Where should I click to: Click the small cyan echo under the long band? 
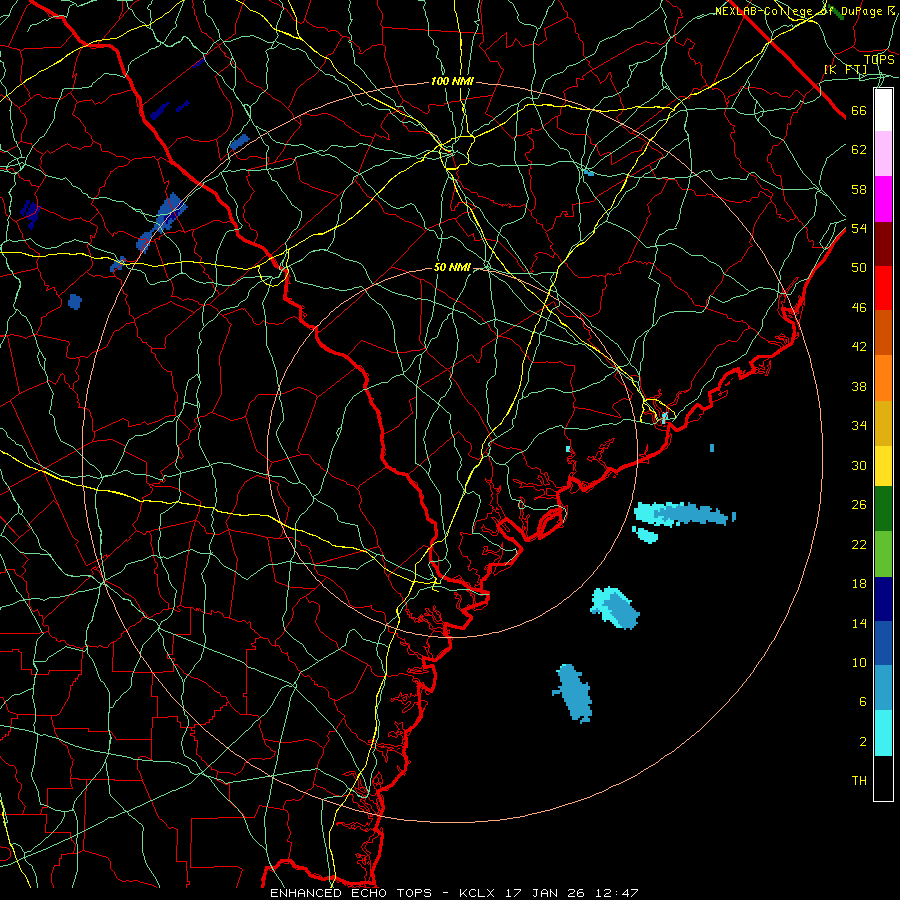(x=645, y=534)
